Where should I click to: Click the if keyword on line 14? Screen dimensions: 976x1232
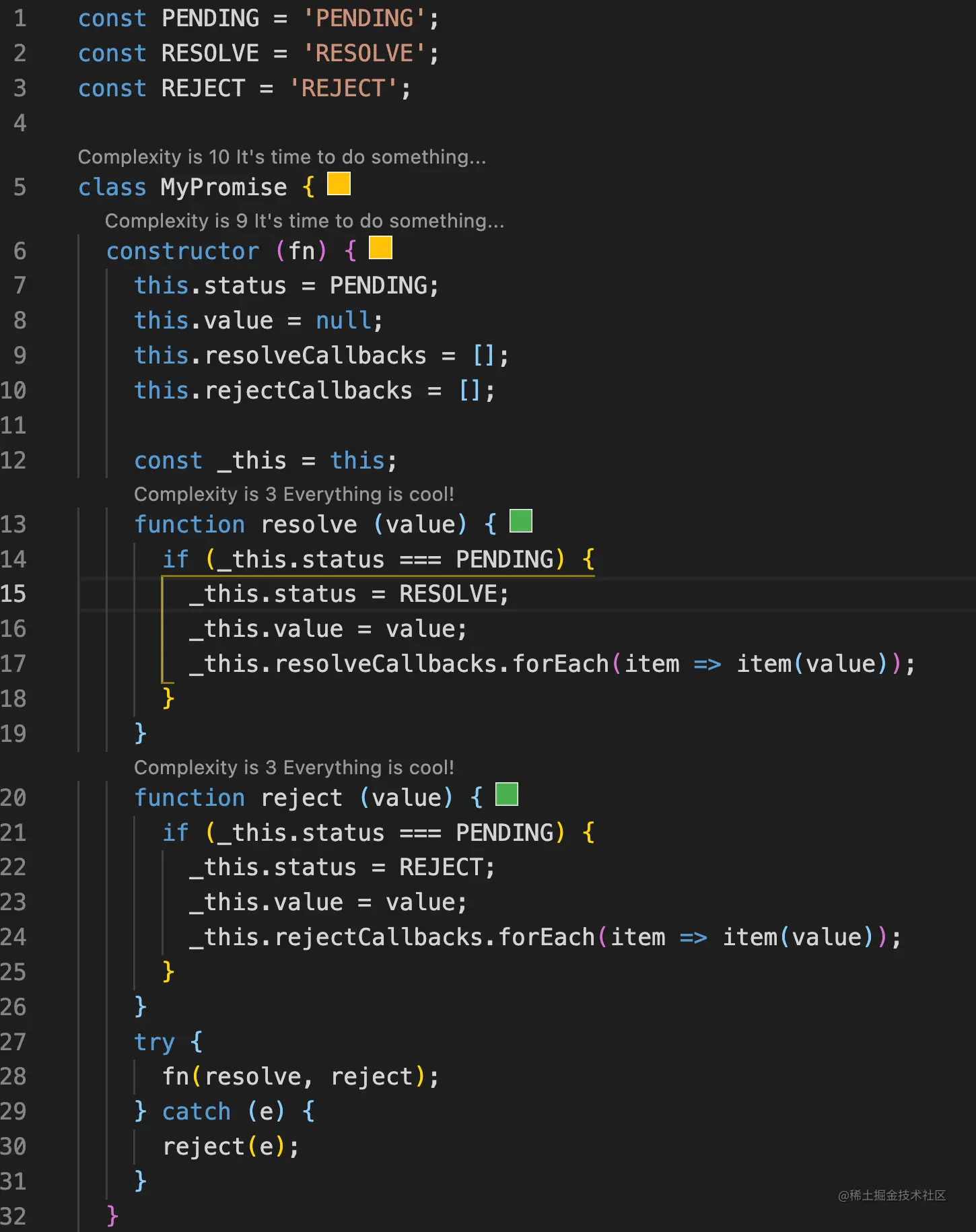176,559
